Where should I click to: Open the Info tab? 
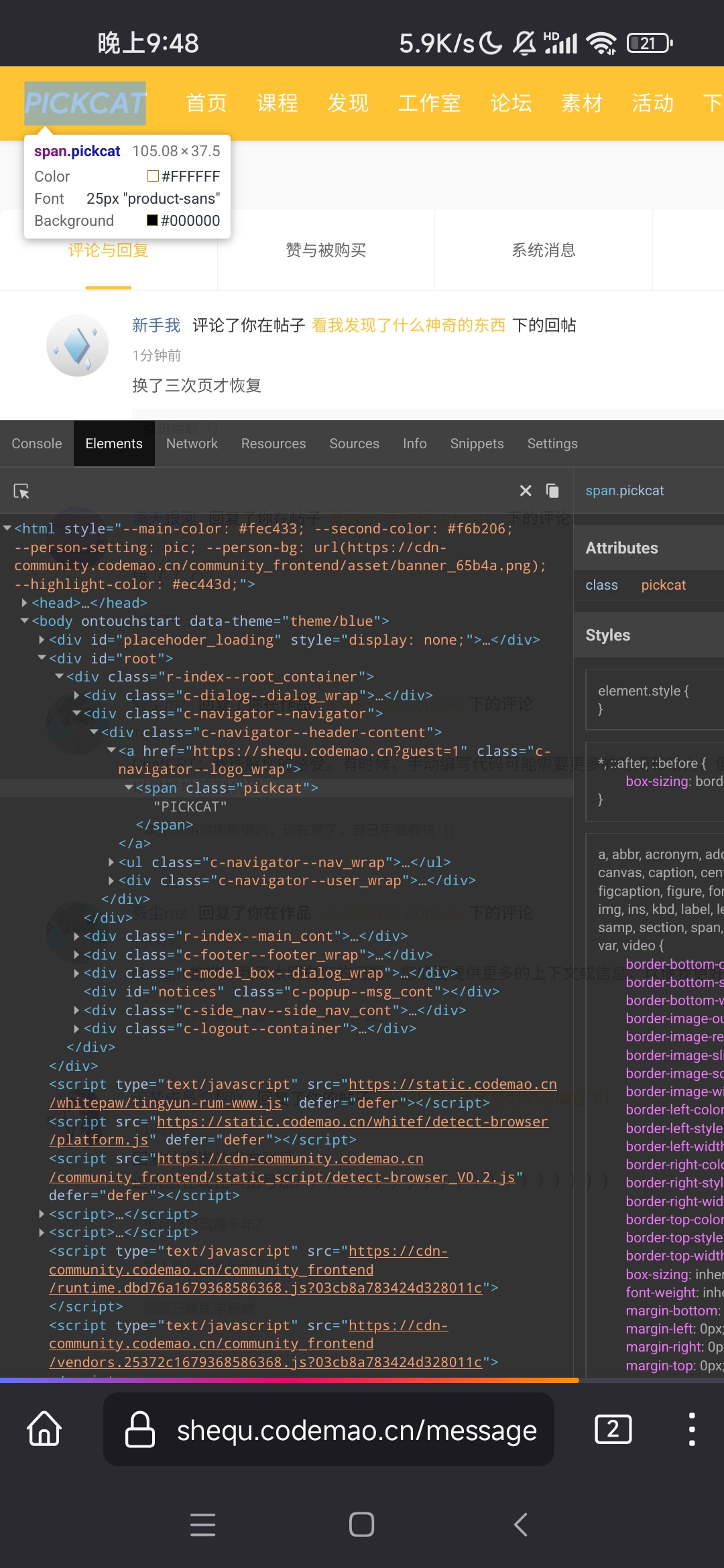415,444
